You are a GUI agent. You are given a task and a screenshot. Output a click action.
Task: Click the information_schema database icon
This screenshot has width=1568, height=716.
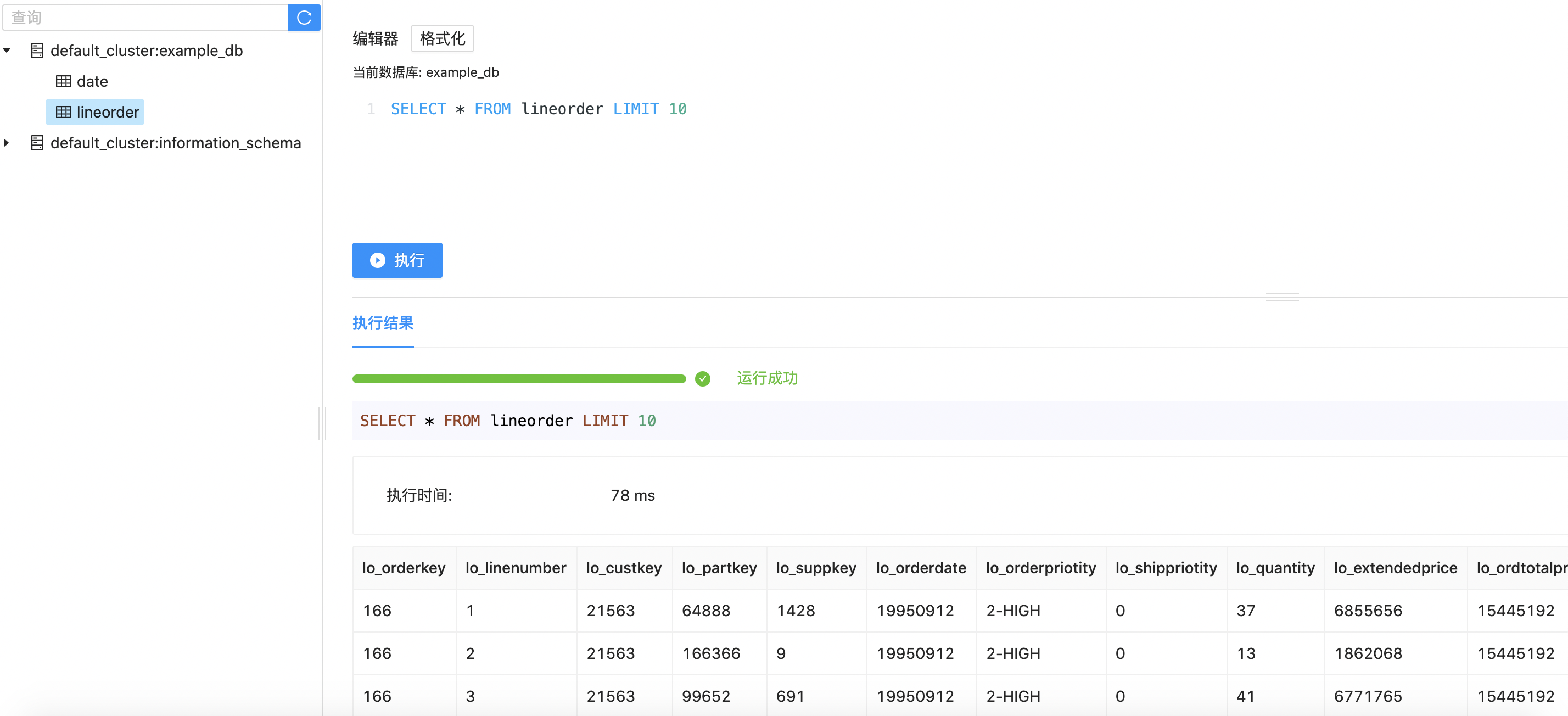click(x=37, y=143)
